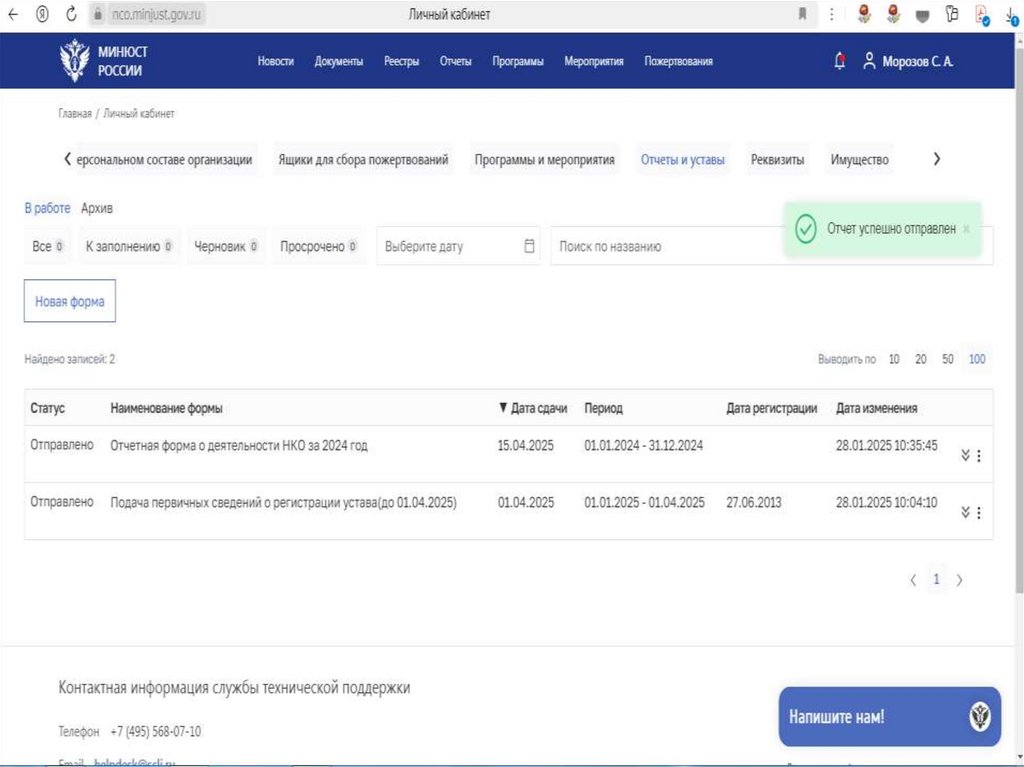The width and height of the screenshot is (1024, 767).
Task: Switch to the Архив tab
Action: pos(97,208)
